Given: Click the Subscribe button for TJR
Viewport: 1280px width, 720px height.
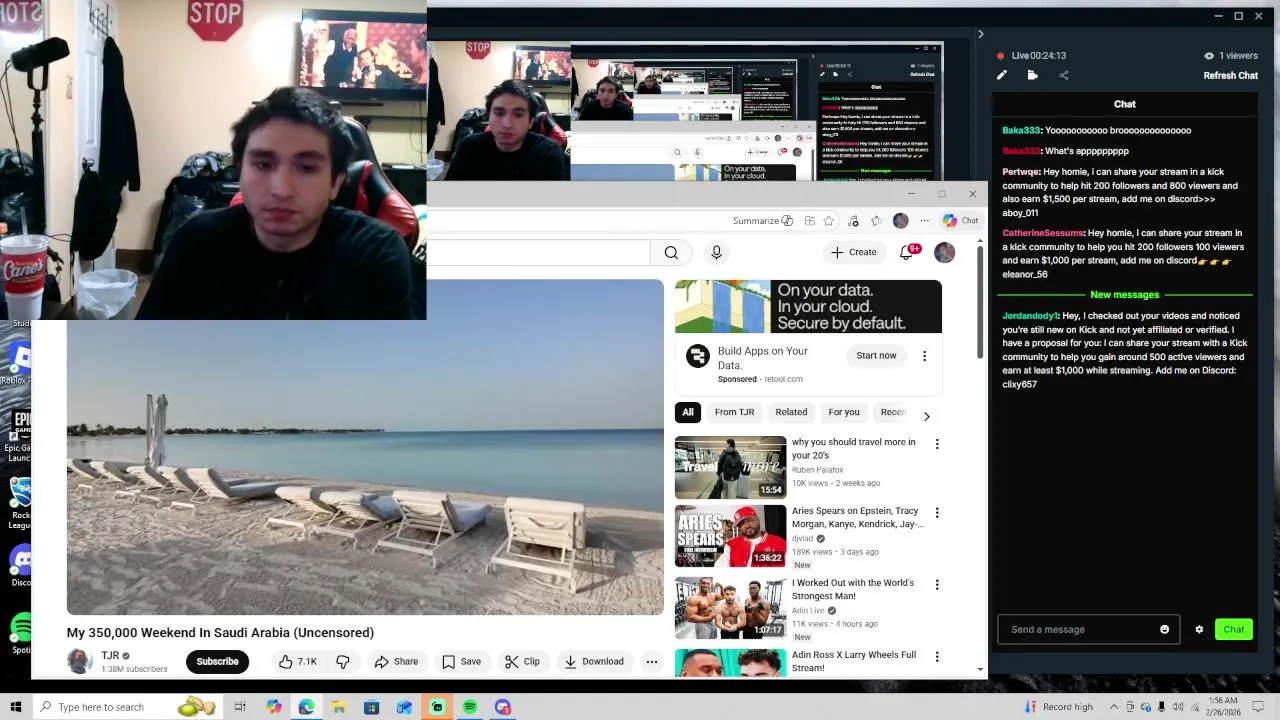Looking at the screenshot, I should (x=217, y=661).
